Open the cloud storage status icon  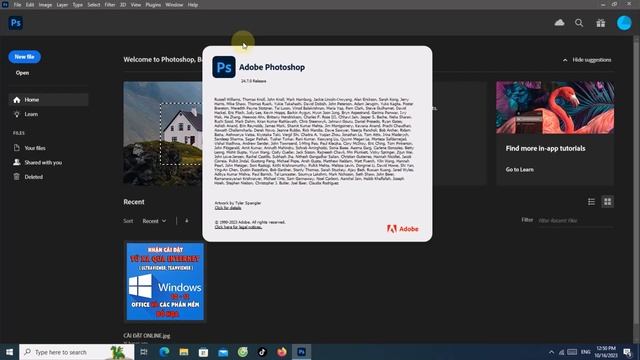559,23
